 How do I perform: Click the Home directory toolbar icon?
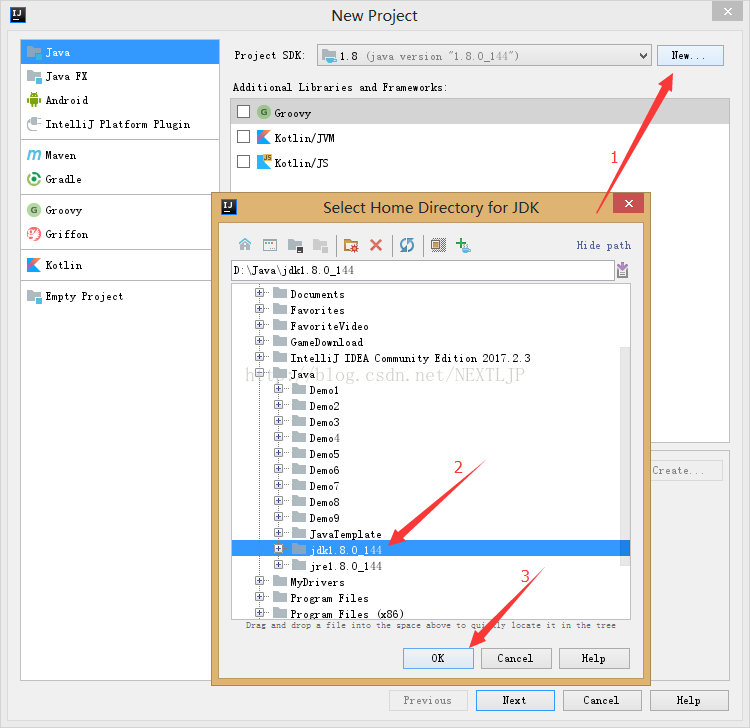pyautogui.click(x=245, y=245)
